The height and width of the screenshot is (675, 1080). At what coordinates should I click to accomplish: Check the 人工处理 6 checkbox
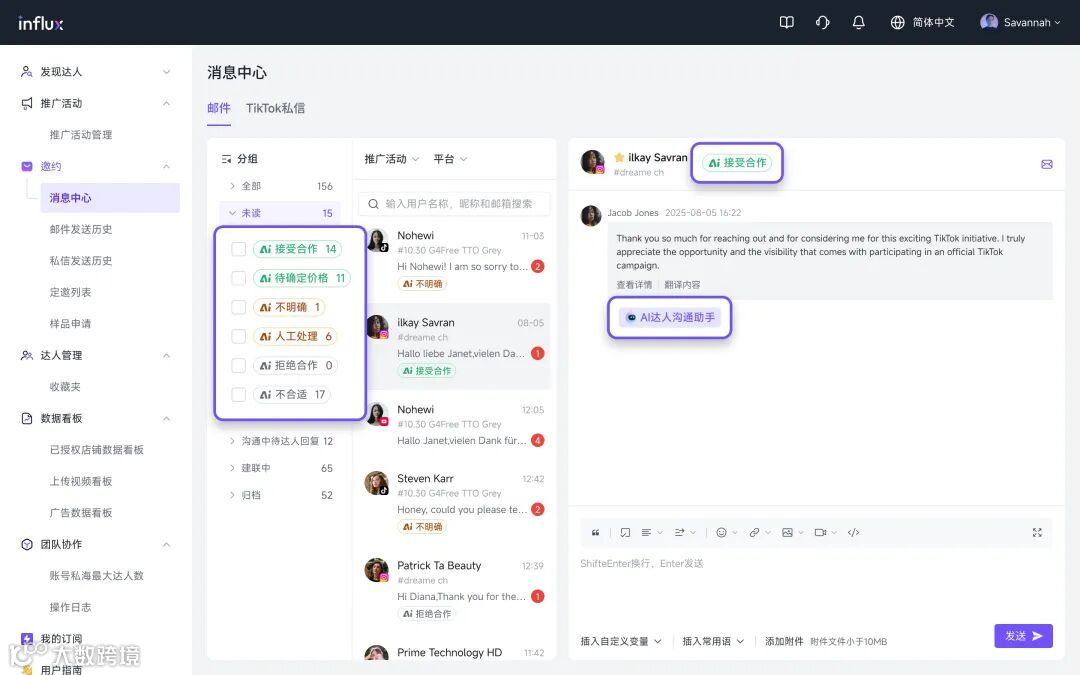(238, 336)
